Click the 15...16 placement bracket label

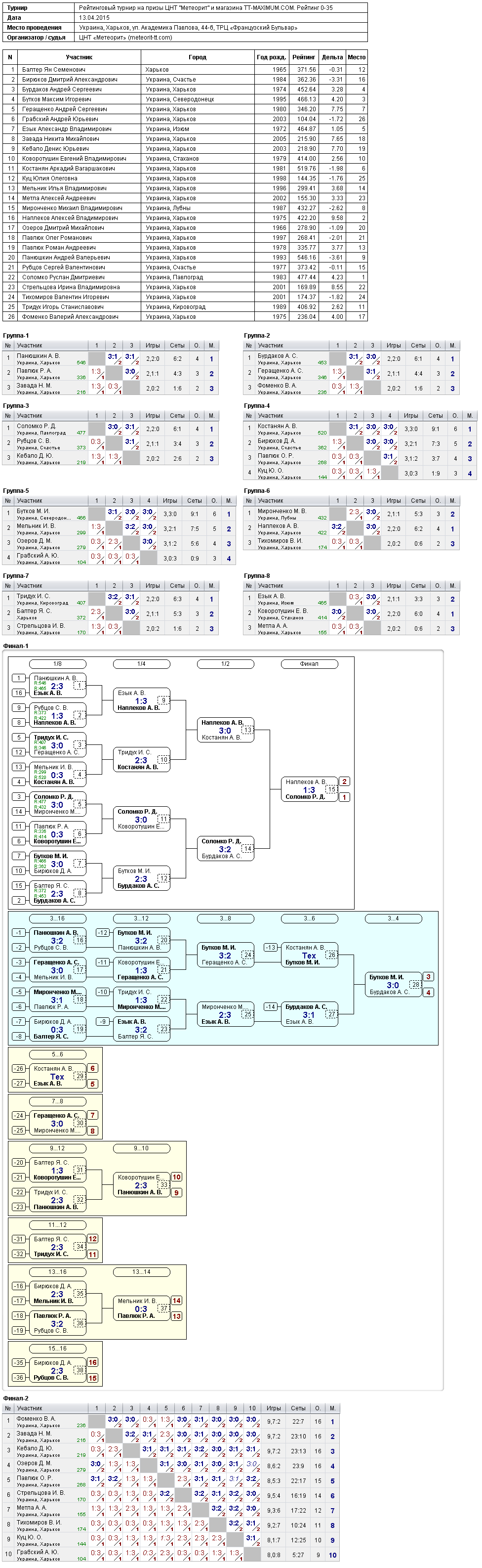coord(57,1348)
